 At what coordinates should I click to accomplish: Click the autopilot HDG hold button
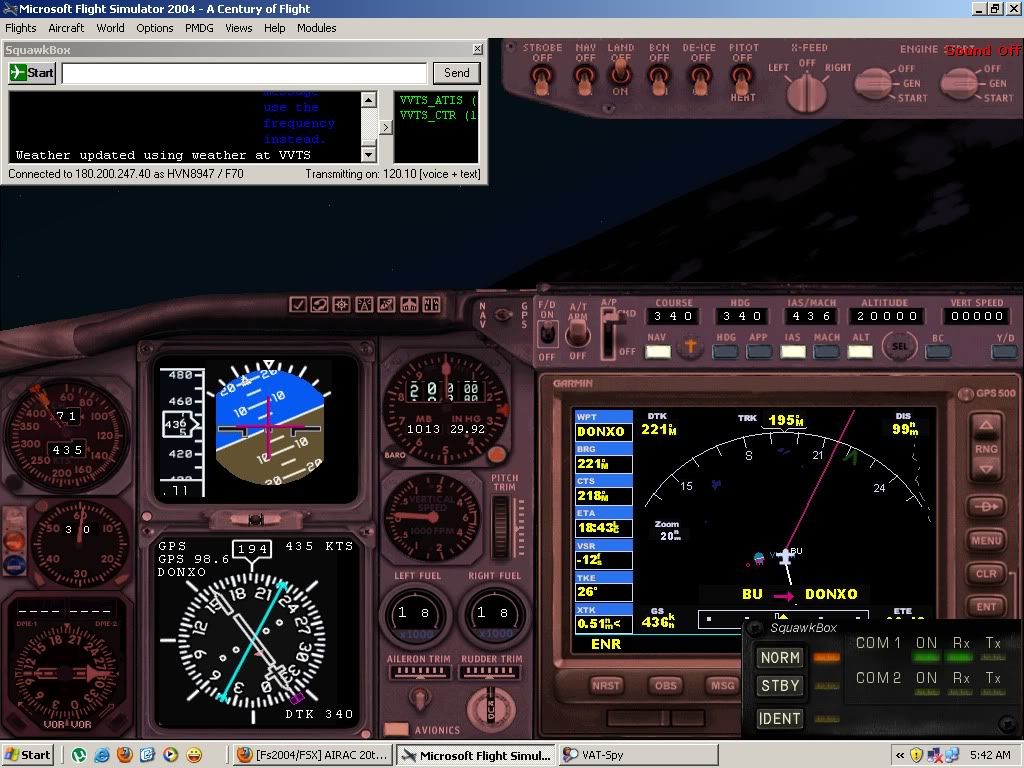[x=726, y=352]
